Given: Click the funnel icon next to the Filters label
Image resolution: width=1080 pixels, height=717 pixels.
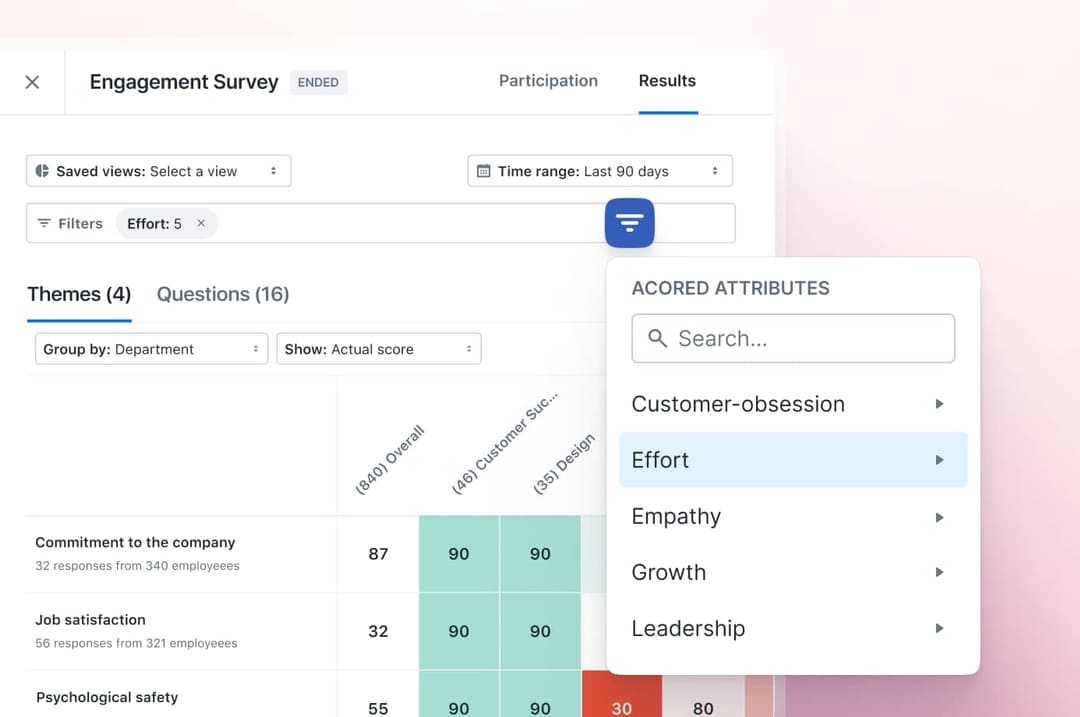Looking at the screenshot, I should (44, 223).
